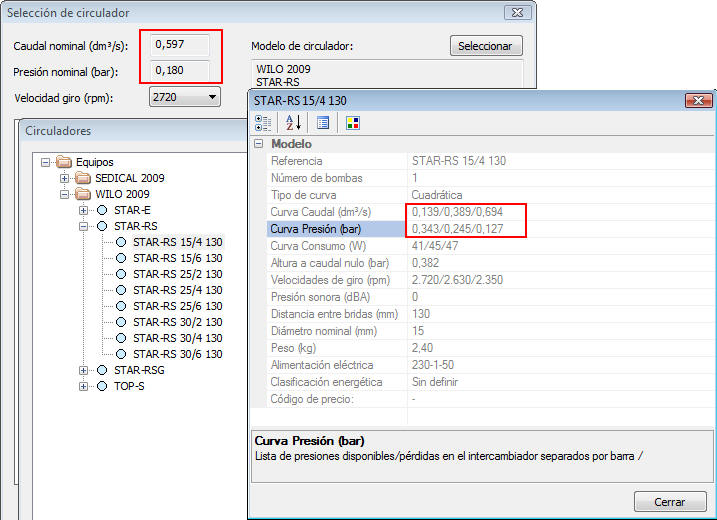This screenshot has height=520, width=717.
Task: Click the value 0,343/0,245/0,127
Action: click(457, 229)
